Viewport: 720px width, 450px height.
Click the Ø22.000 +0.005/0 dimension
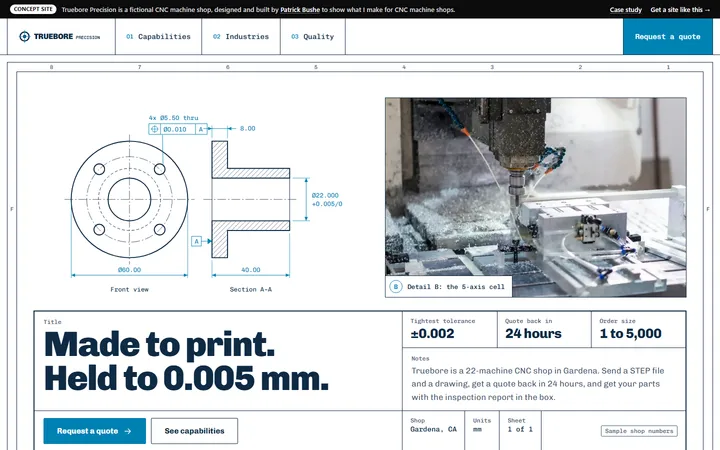click(x=327, y=199)
